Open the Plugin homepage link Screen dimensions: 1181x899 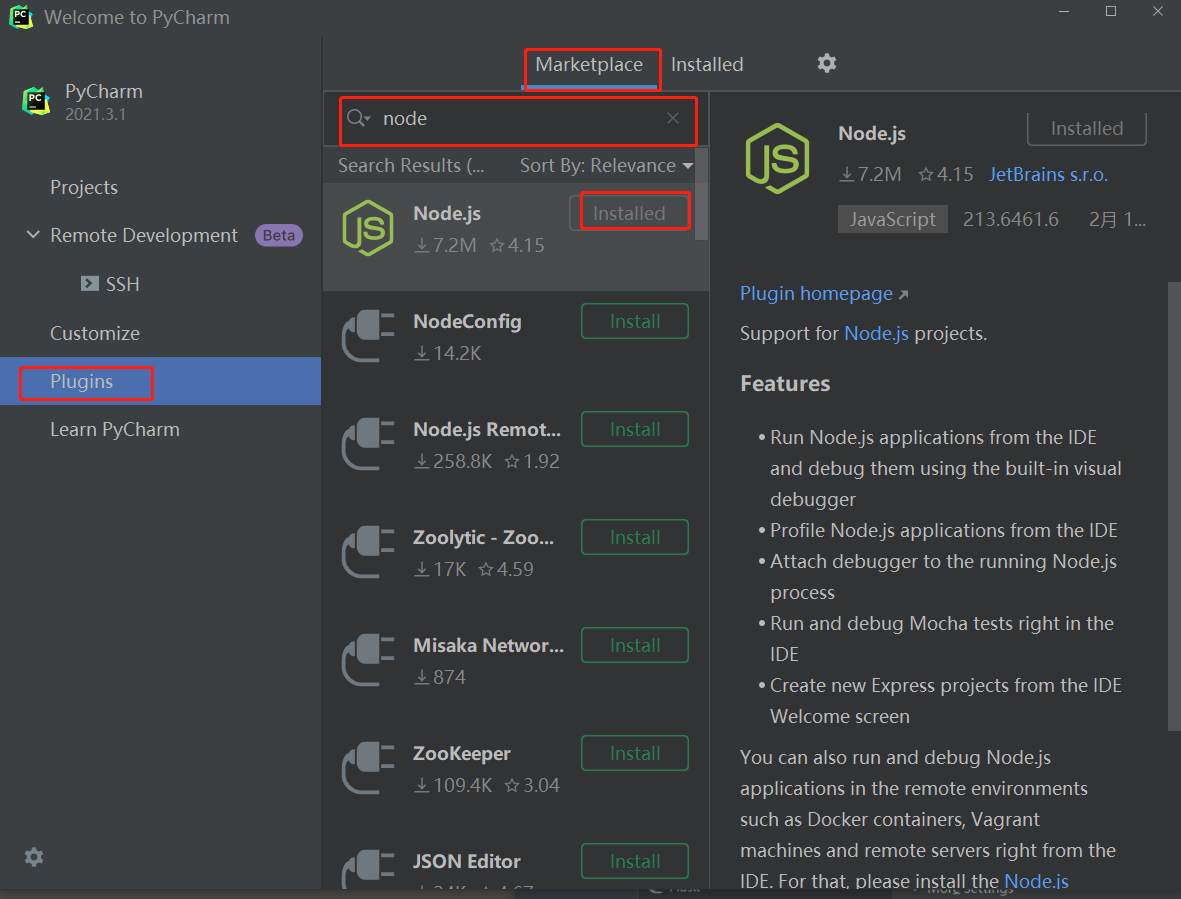point(823,294)
